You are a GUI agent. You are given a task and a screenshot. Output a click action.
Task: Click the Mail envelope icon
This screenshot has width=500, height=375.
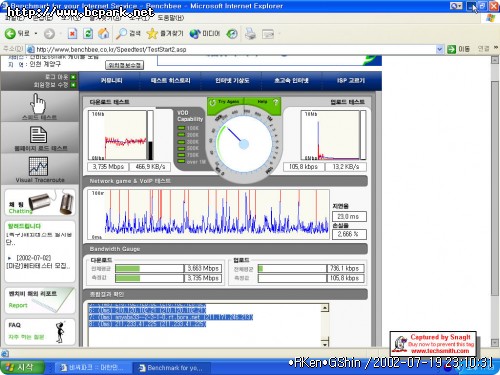click(268, 34)
